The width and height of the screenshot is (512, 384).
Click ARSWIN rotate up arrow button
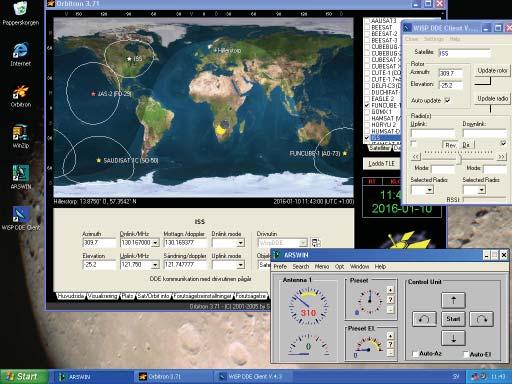[x=453, y=300]
